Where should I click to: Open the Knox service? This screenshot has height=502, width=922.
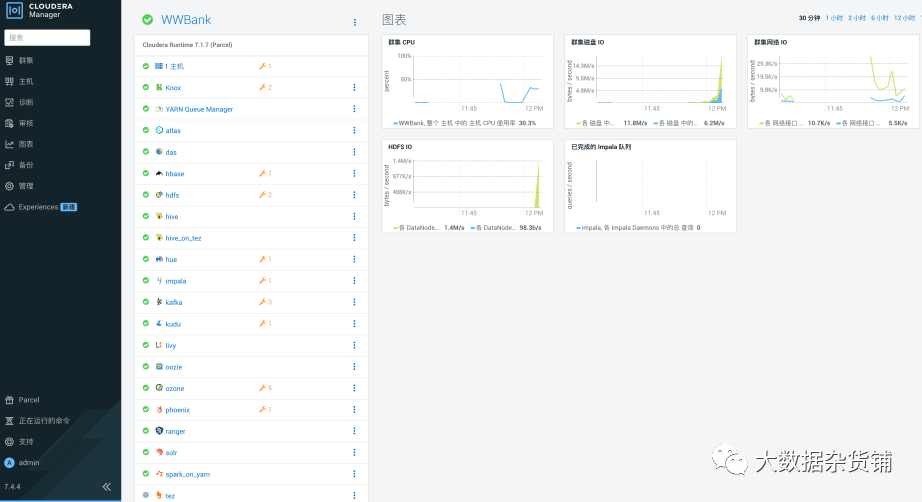(x=173, y=88)
